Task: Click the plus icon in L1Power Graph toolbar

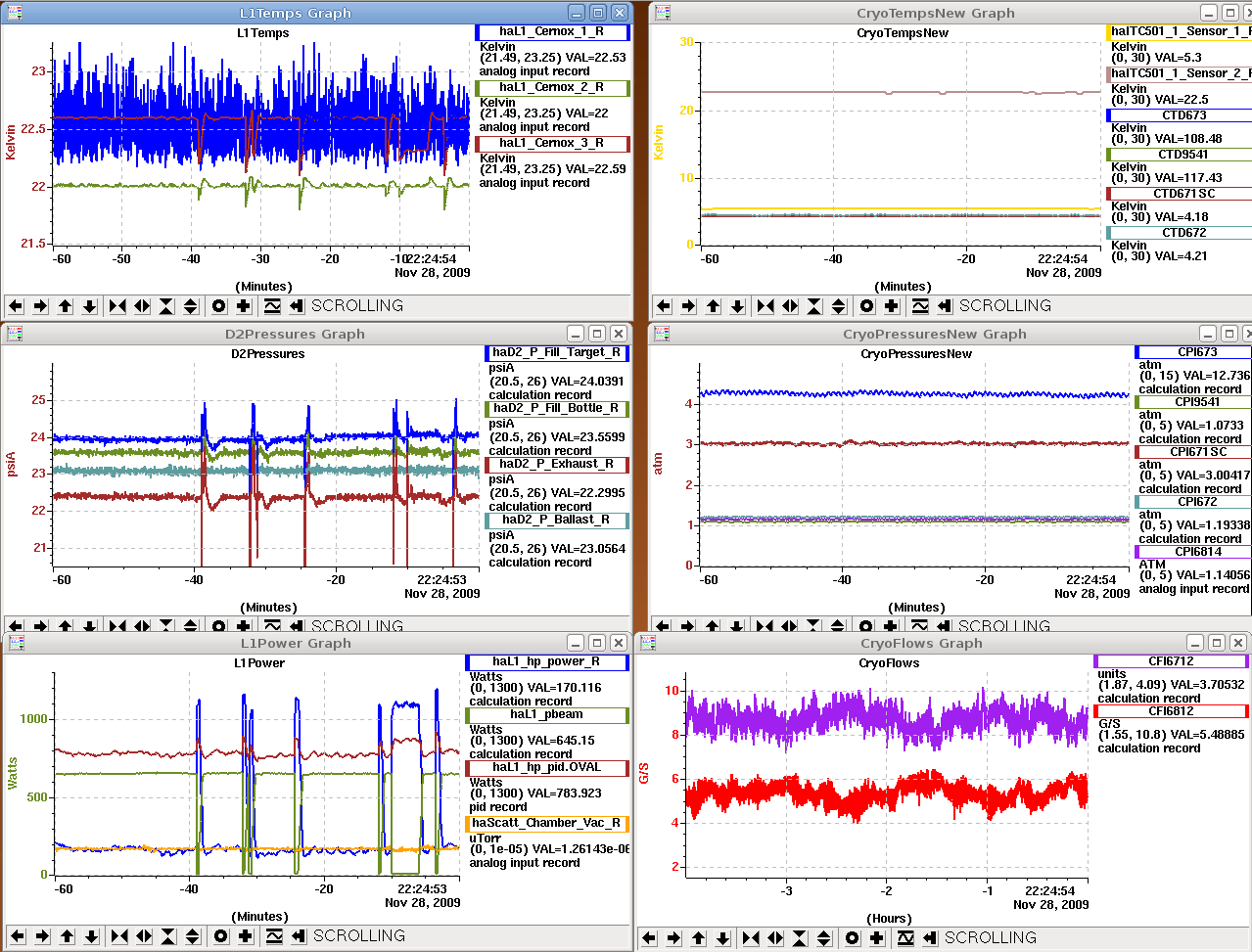Action: [246, 936]
